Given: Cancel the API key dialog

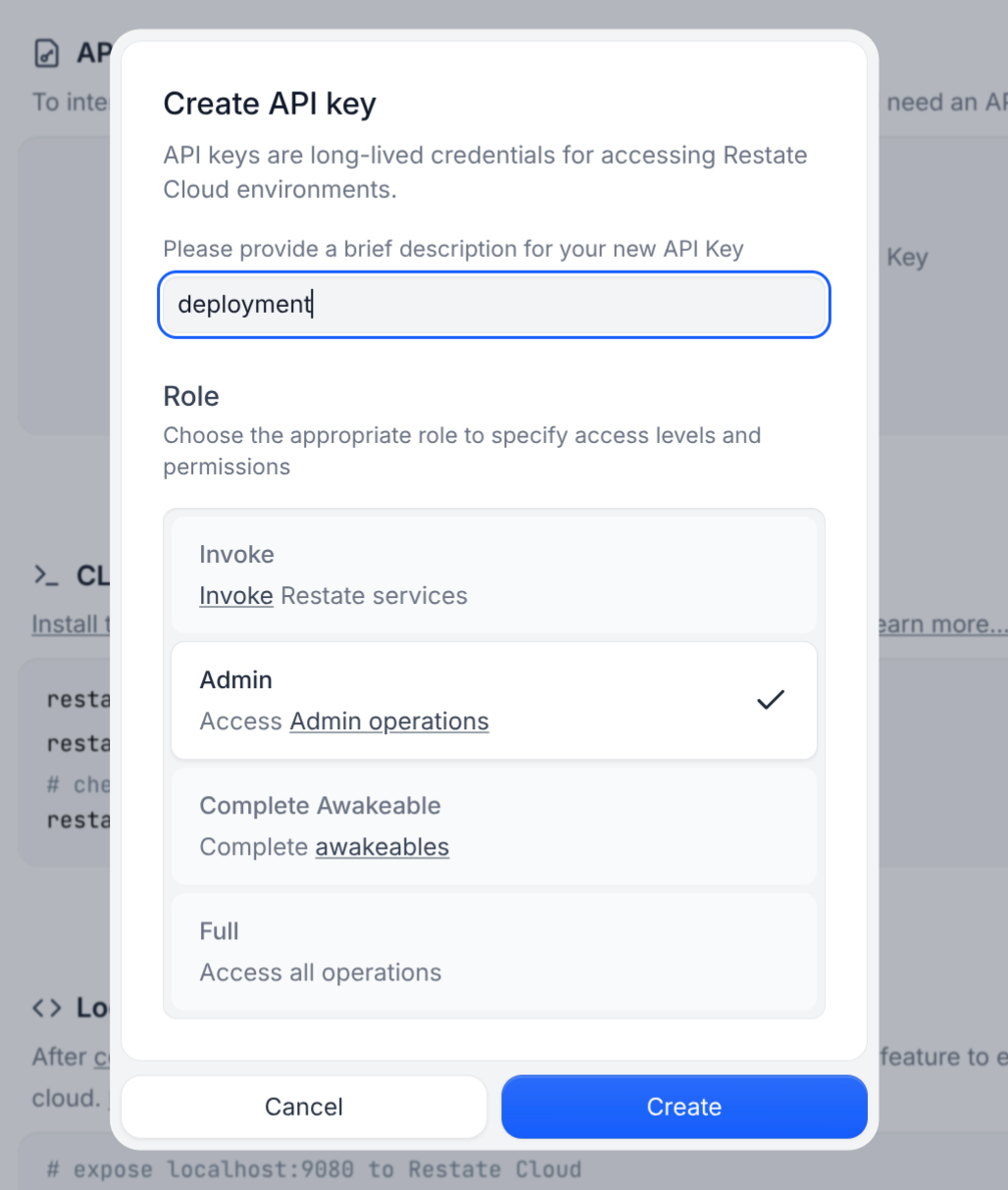Looking at the screenshot, I should point(304,1107).
